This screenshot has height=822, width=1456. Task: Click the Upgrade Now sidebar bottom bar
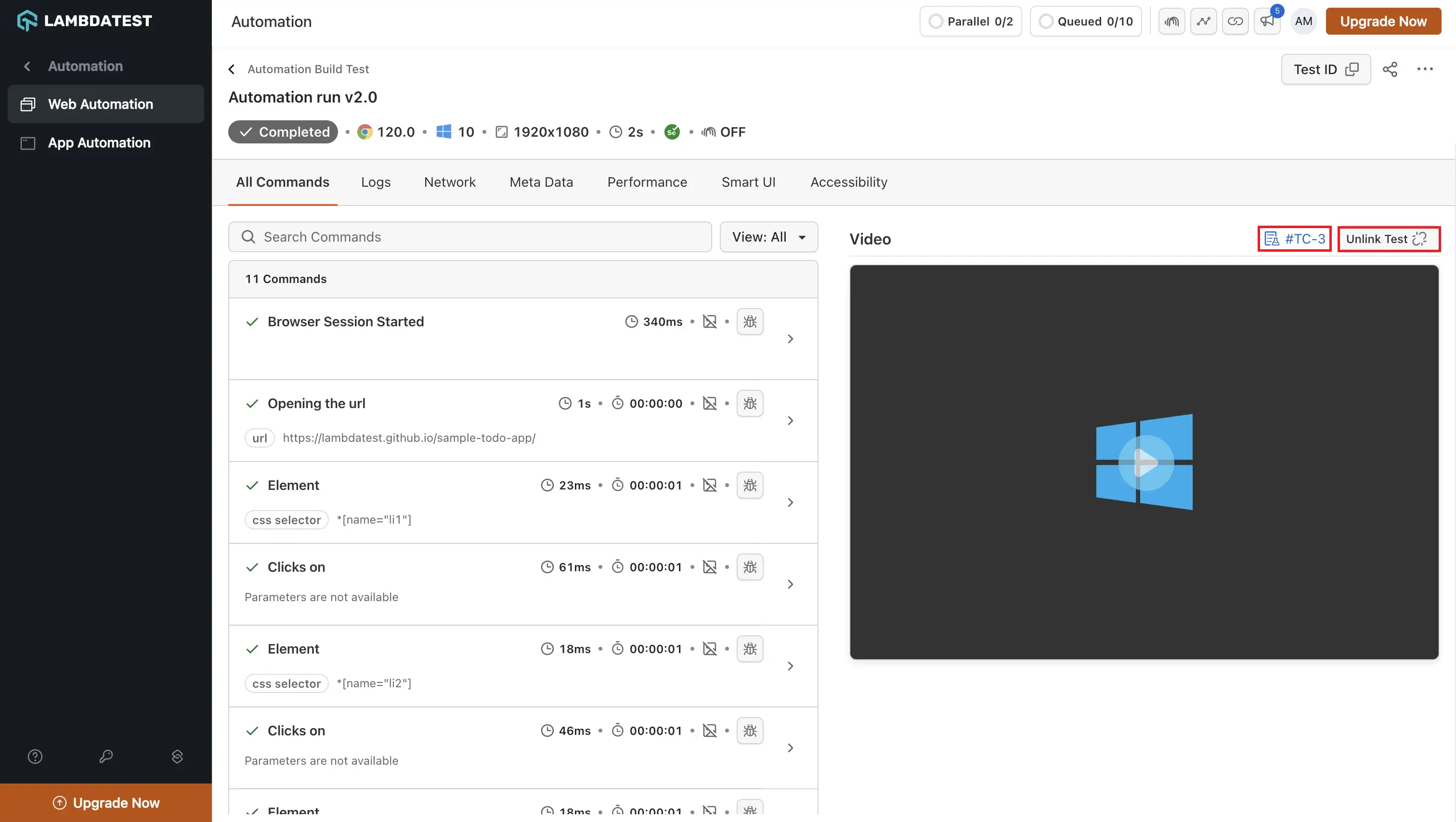tap(106, 803)
